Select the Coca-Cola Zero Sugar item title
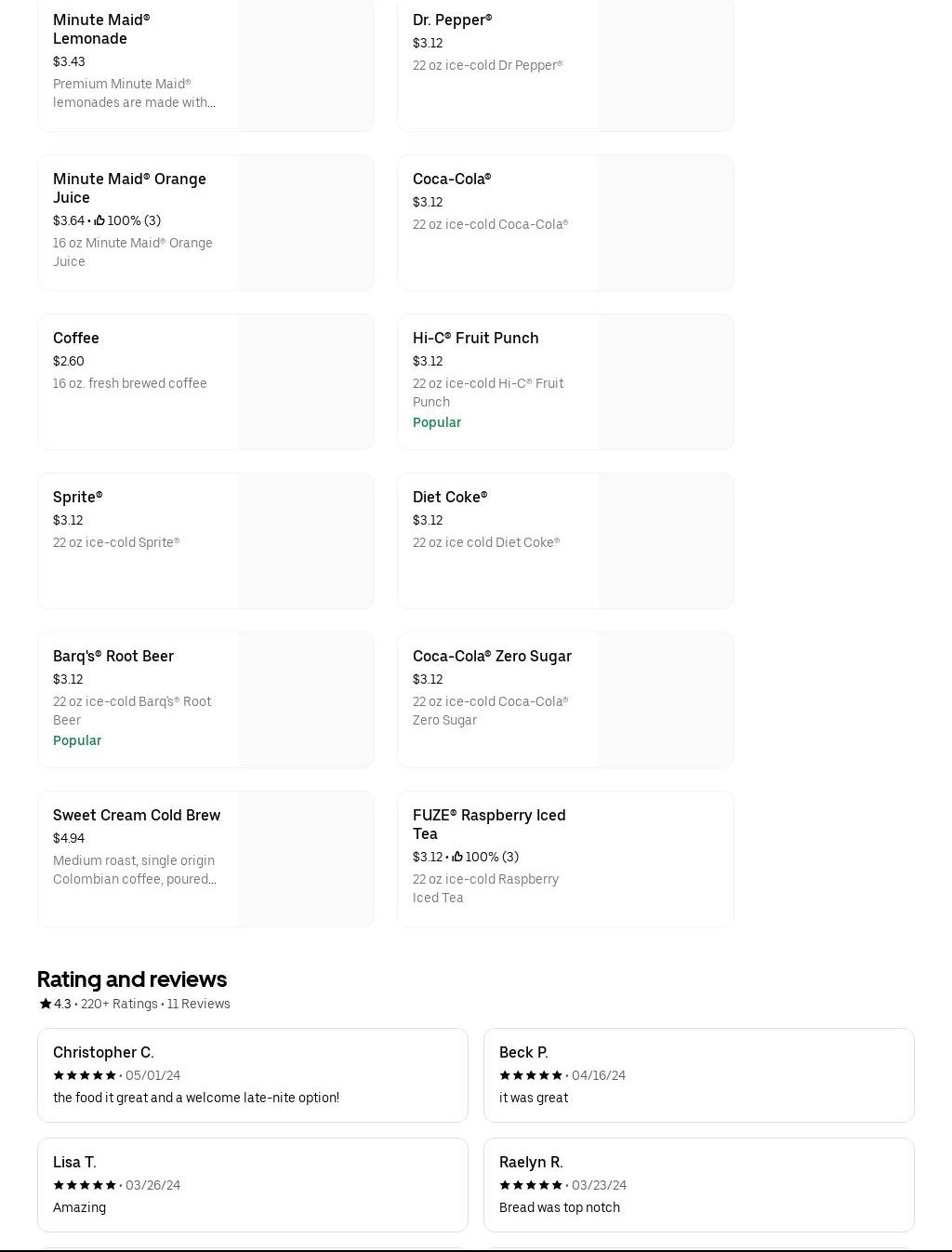 point(492,656)
